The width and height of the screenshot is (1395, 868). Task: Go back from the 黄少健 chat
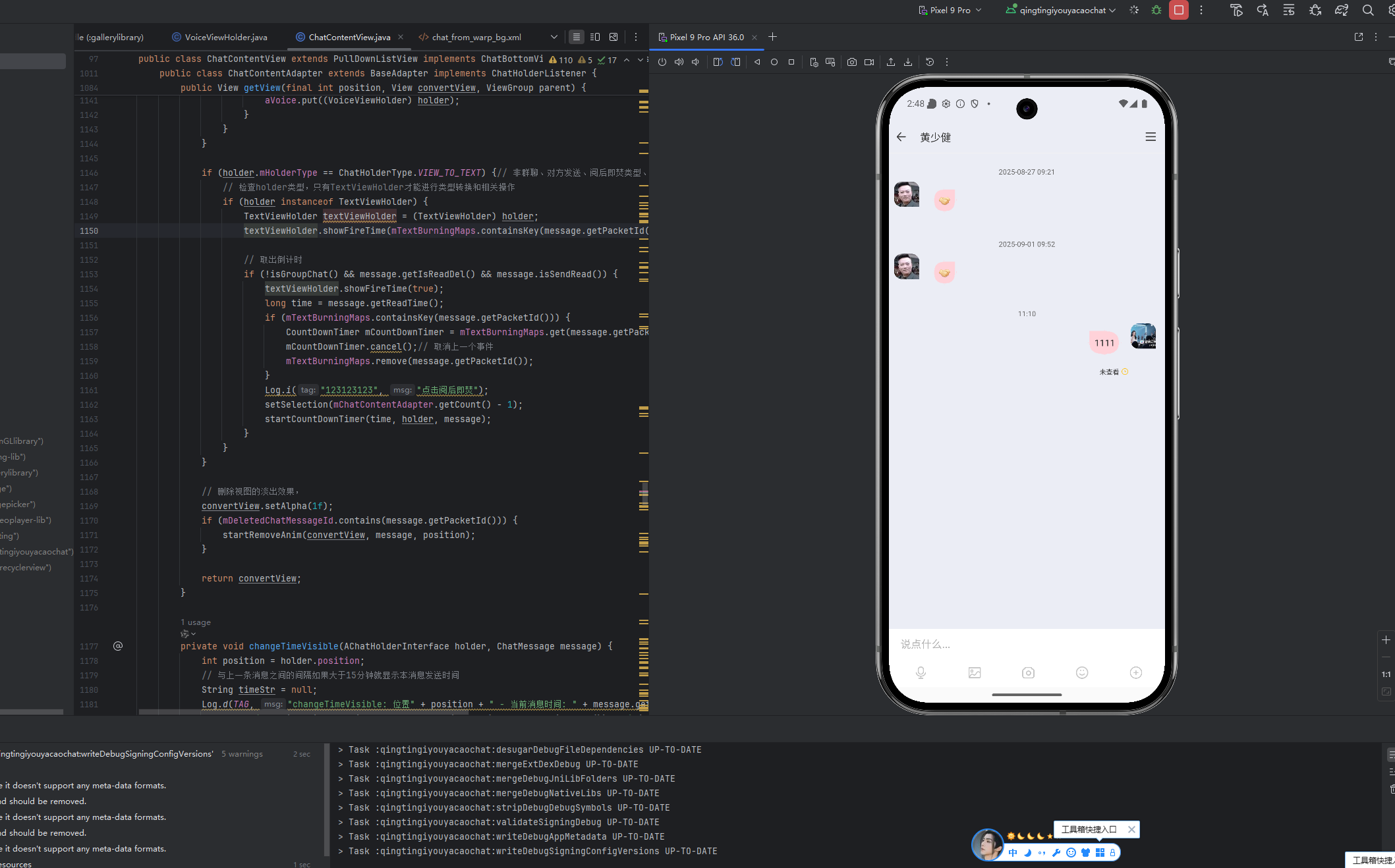pyautogui.click(x=901, y=137)
